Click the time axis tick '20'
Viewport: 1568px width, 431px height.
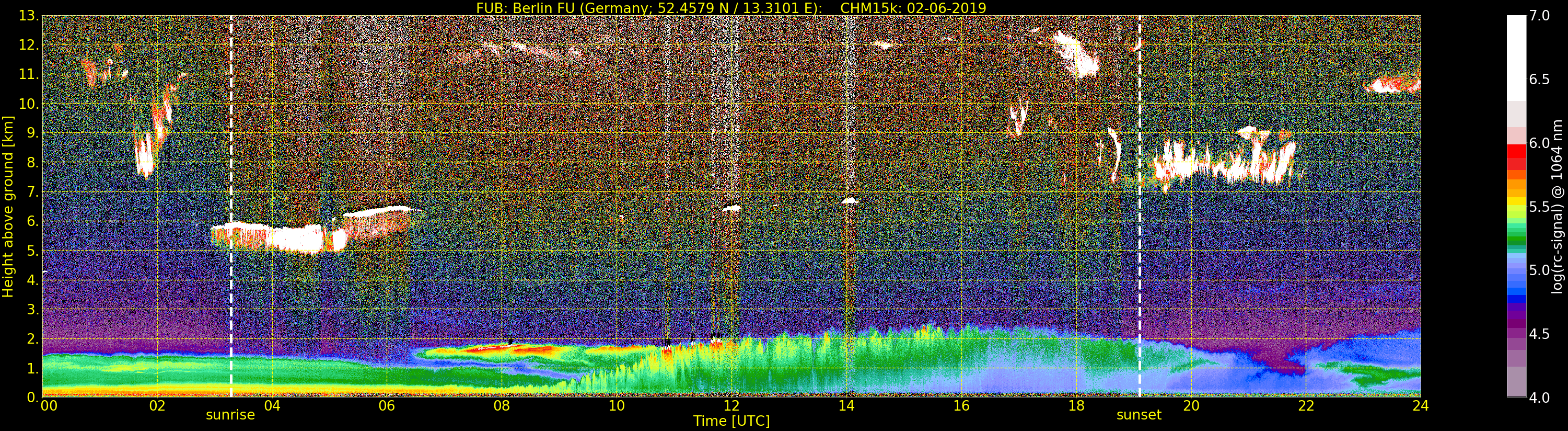pos(1191,405)
